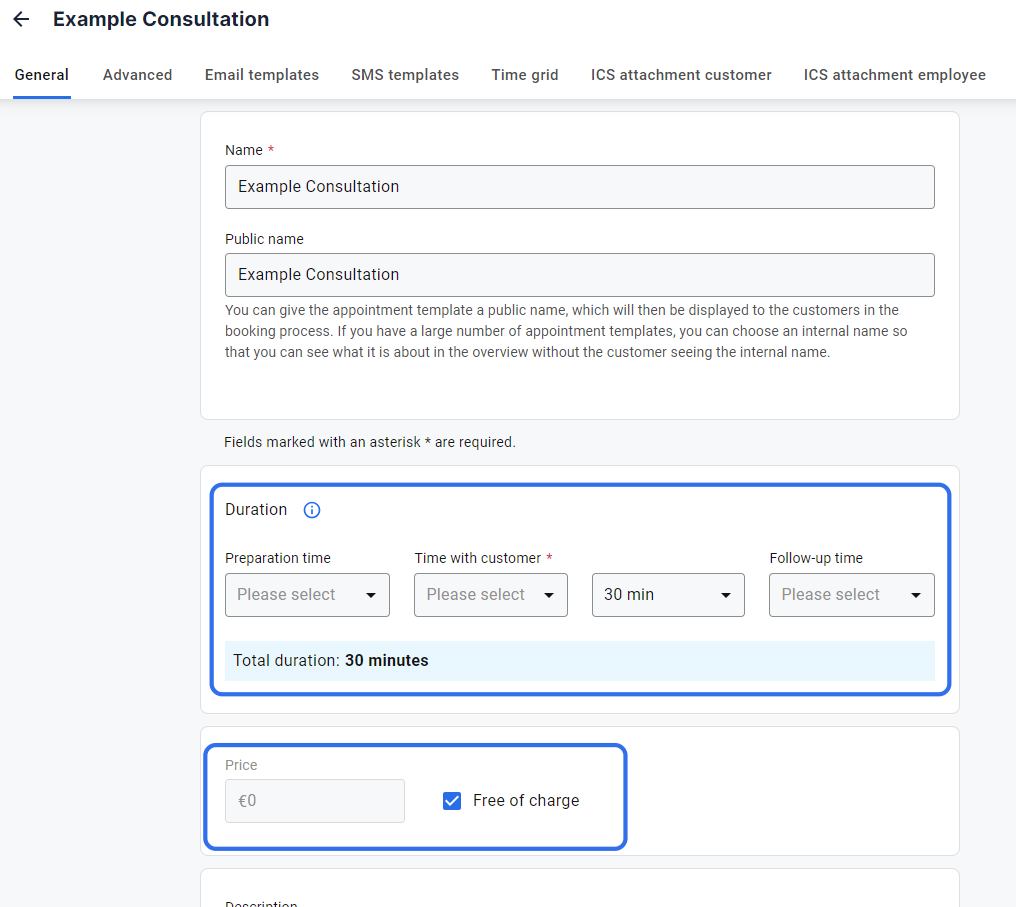Click the Name input field

(x=579, y=187)
